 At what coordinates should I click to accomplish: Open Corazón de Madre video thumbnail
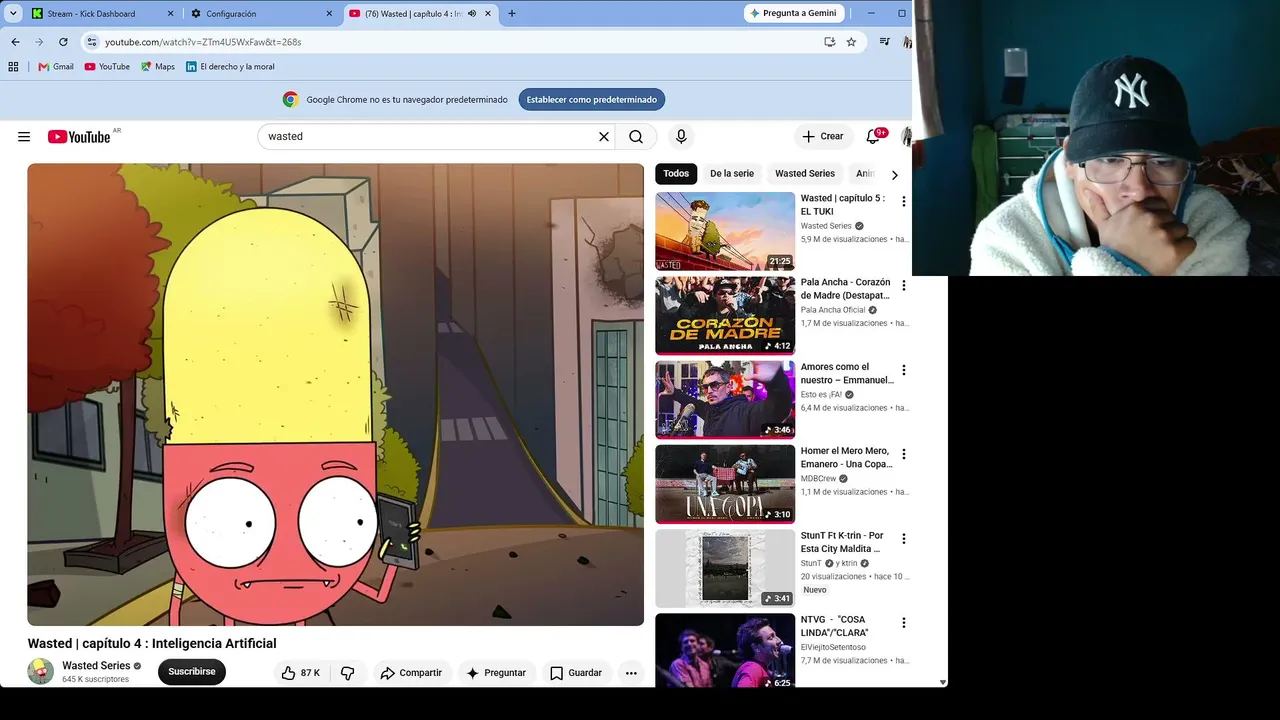(725, 316)
